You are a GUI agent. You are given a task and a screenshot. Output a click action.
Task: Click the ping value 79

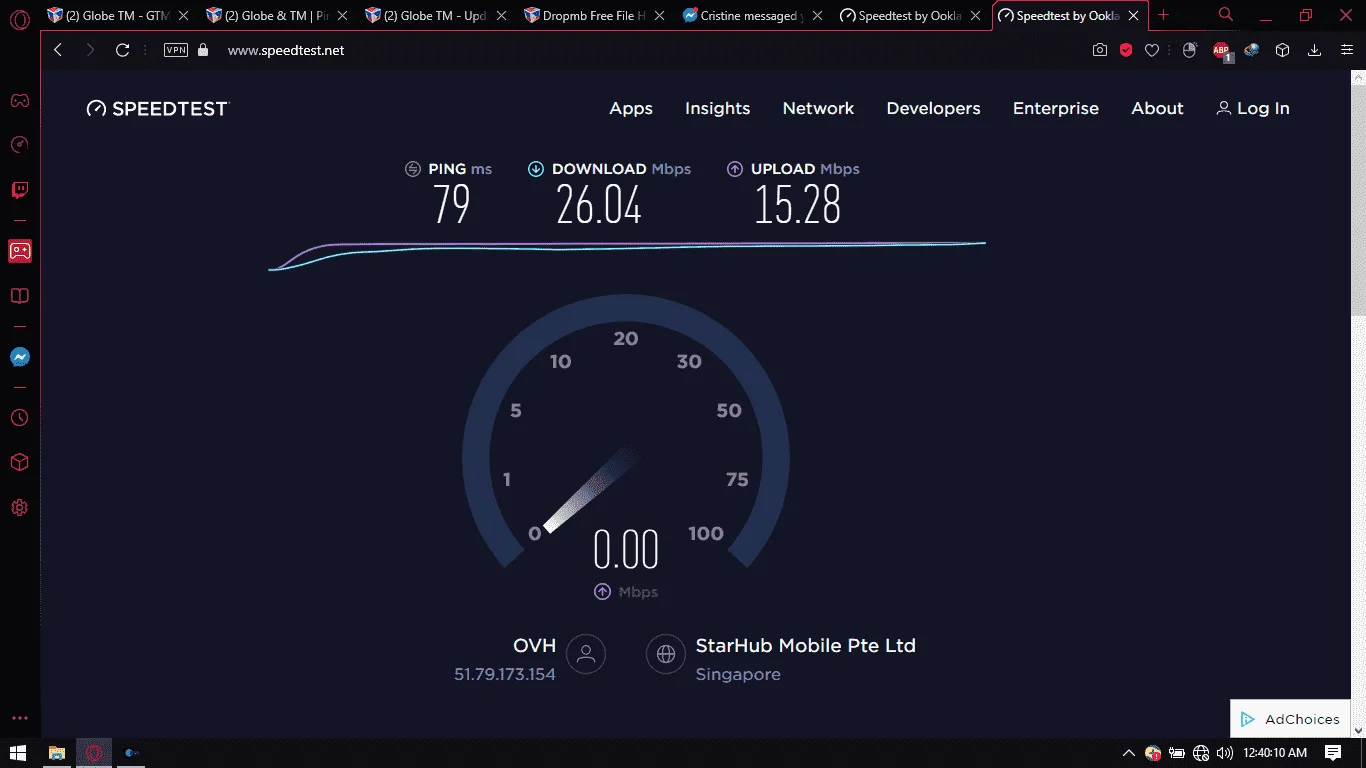451,205
